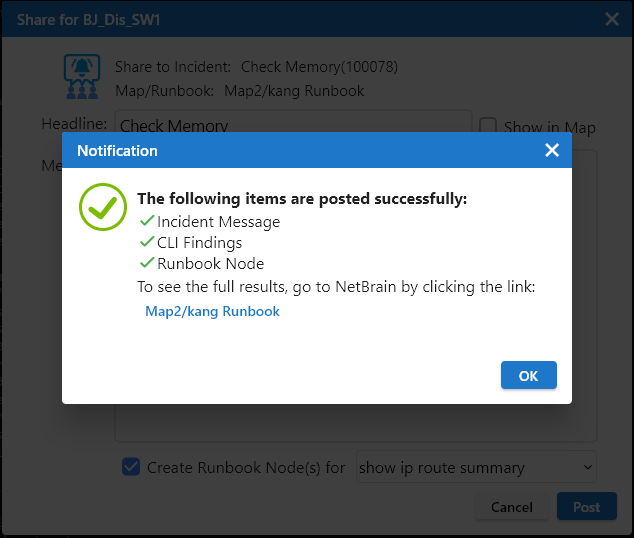Uncheck Create Runbook Node(s) for
Viewport: 634px width, 538px height.
point(130,466)
